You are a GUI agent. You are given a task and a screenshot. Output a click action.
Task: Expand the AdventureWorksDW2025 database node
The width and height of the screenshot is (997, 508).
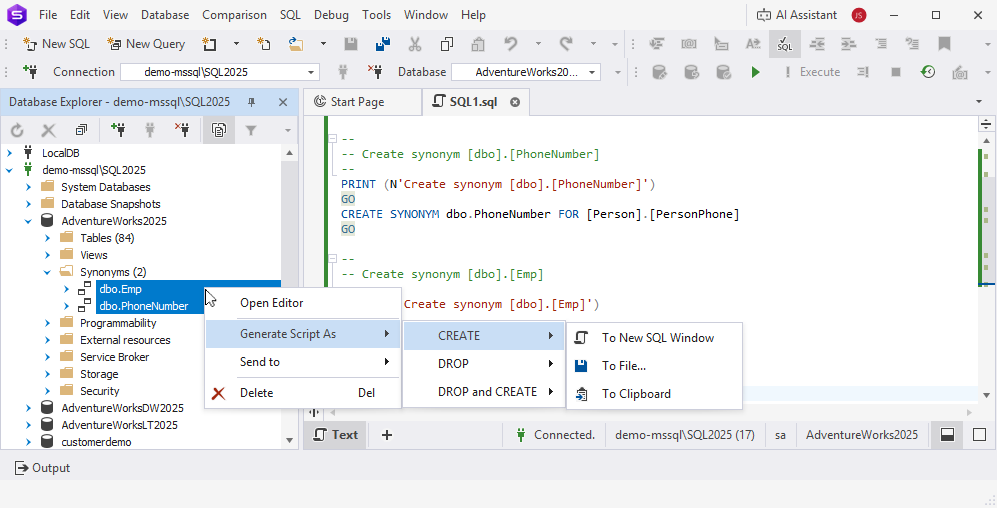pos(28,408)
